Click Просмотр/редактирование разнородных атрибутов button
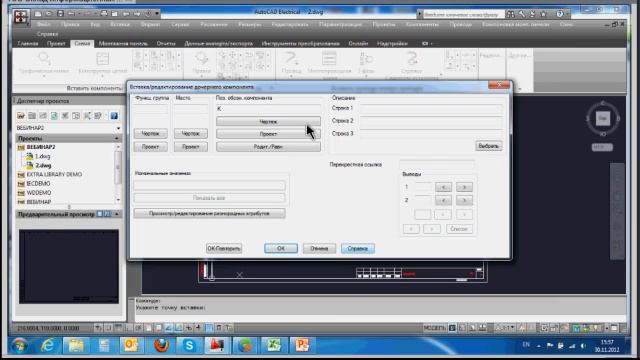The image size is (640, 360). coord(209,213)
